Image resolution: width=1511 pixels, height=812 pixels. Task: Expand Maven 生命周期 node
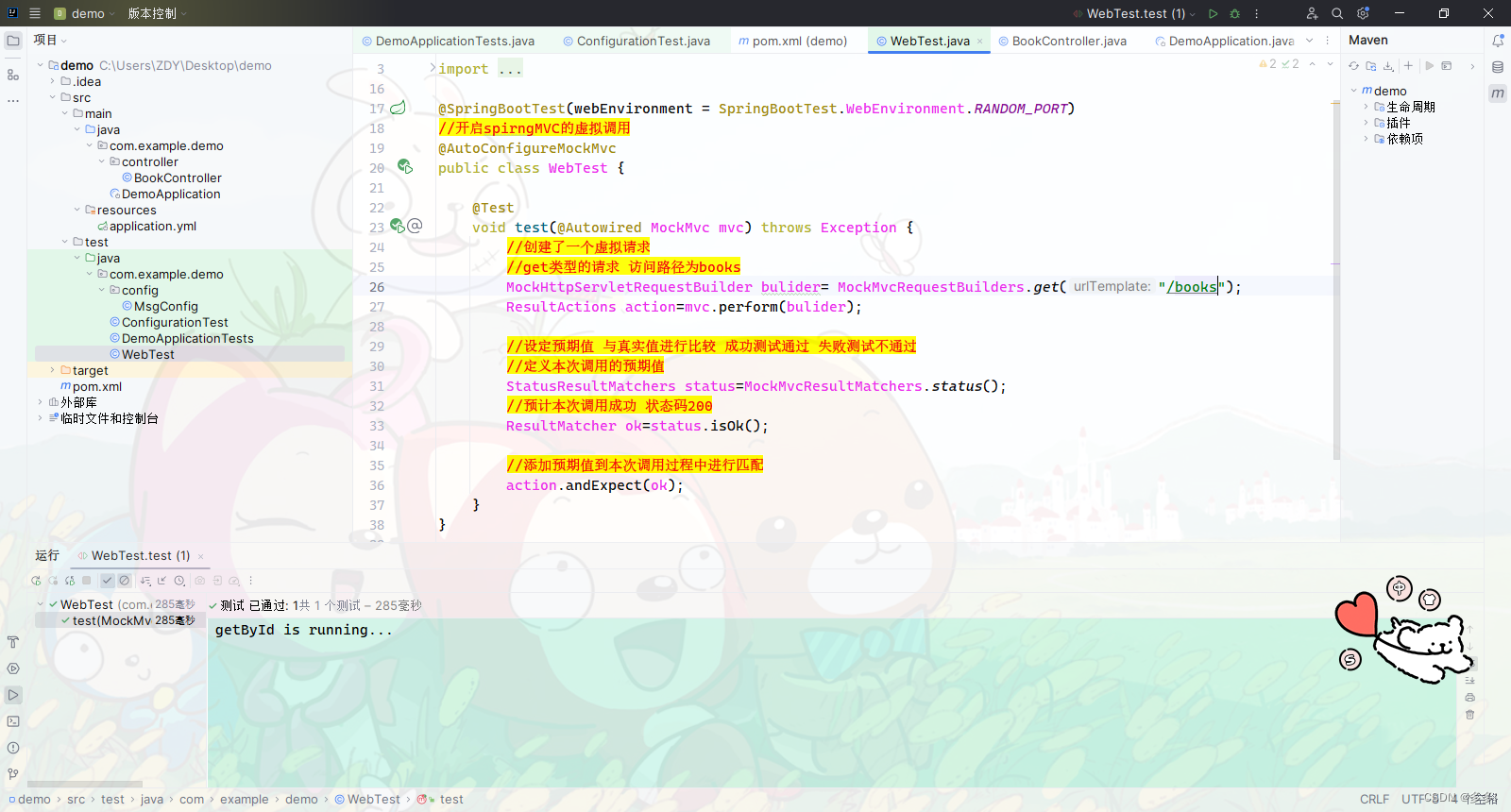[1366, 107]
